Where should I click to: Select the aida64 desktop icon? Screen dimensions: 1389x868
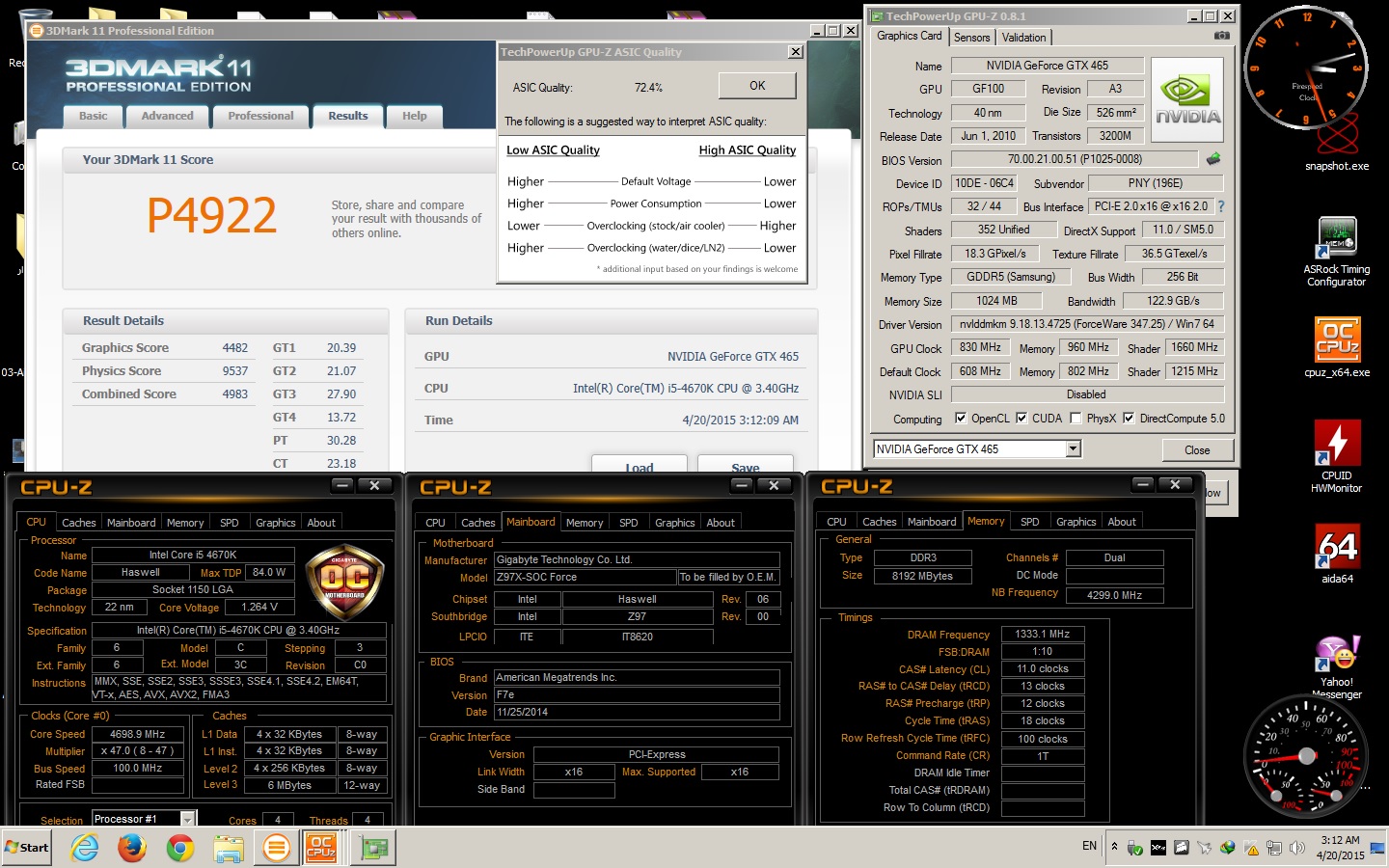[1337, 554]
